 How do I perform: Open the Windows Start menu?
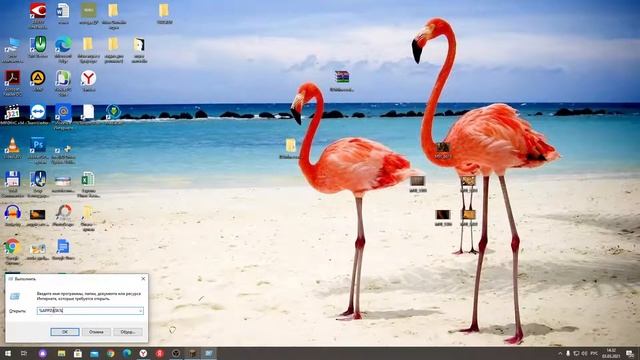point(8,353)
